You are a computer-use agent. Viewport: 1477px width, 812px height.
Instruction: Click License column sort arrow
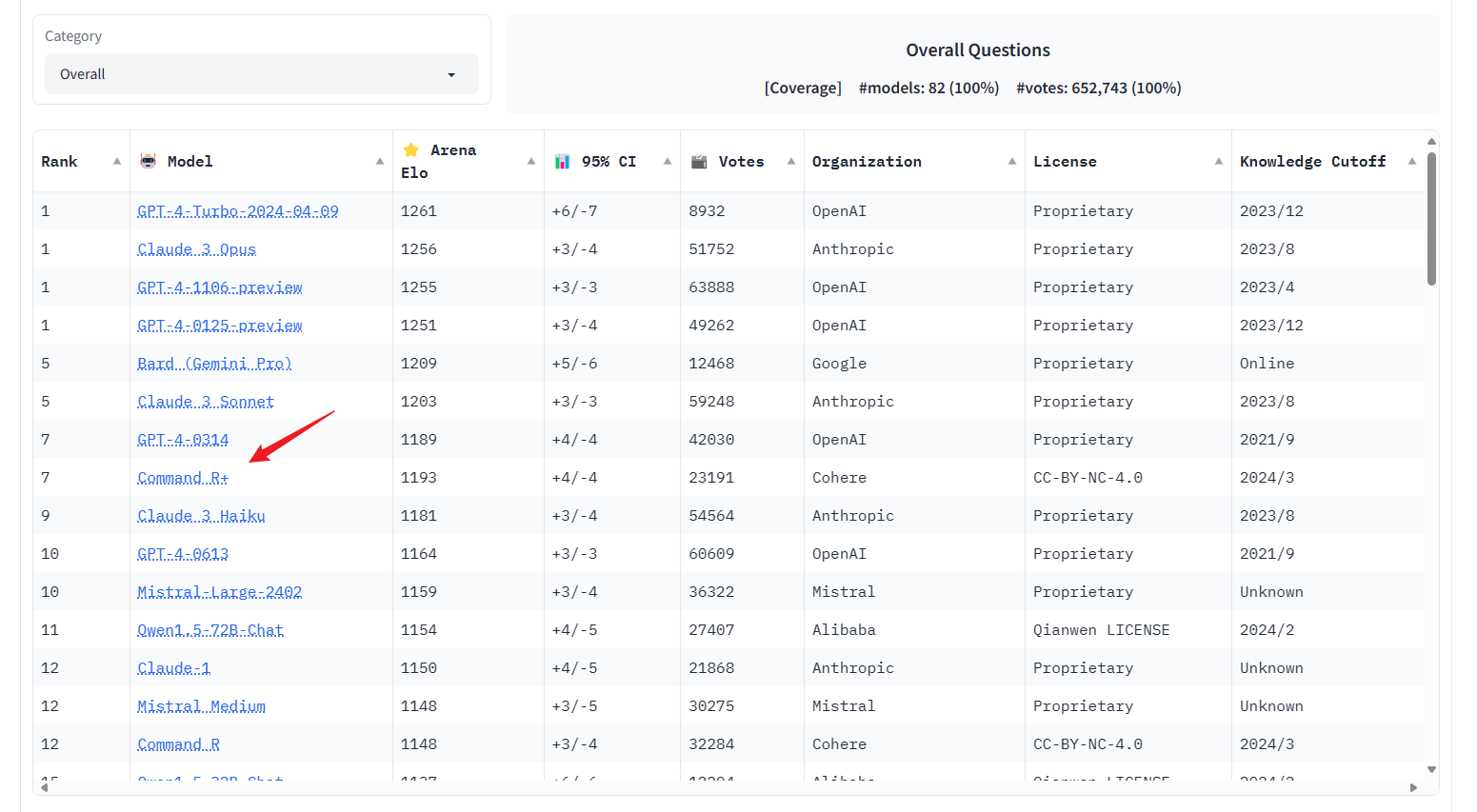pyautogui.click(x=1219, y=161)
